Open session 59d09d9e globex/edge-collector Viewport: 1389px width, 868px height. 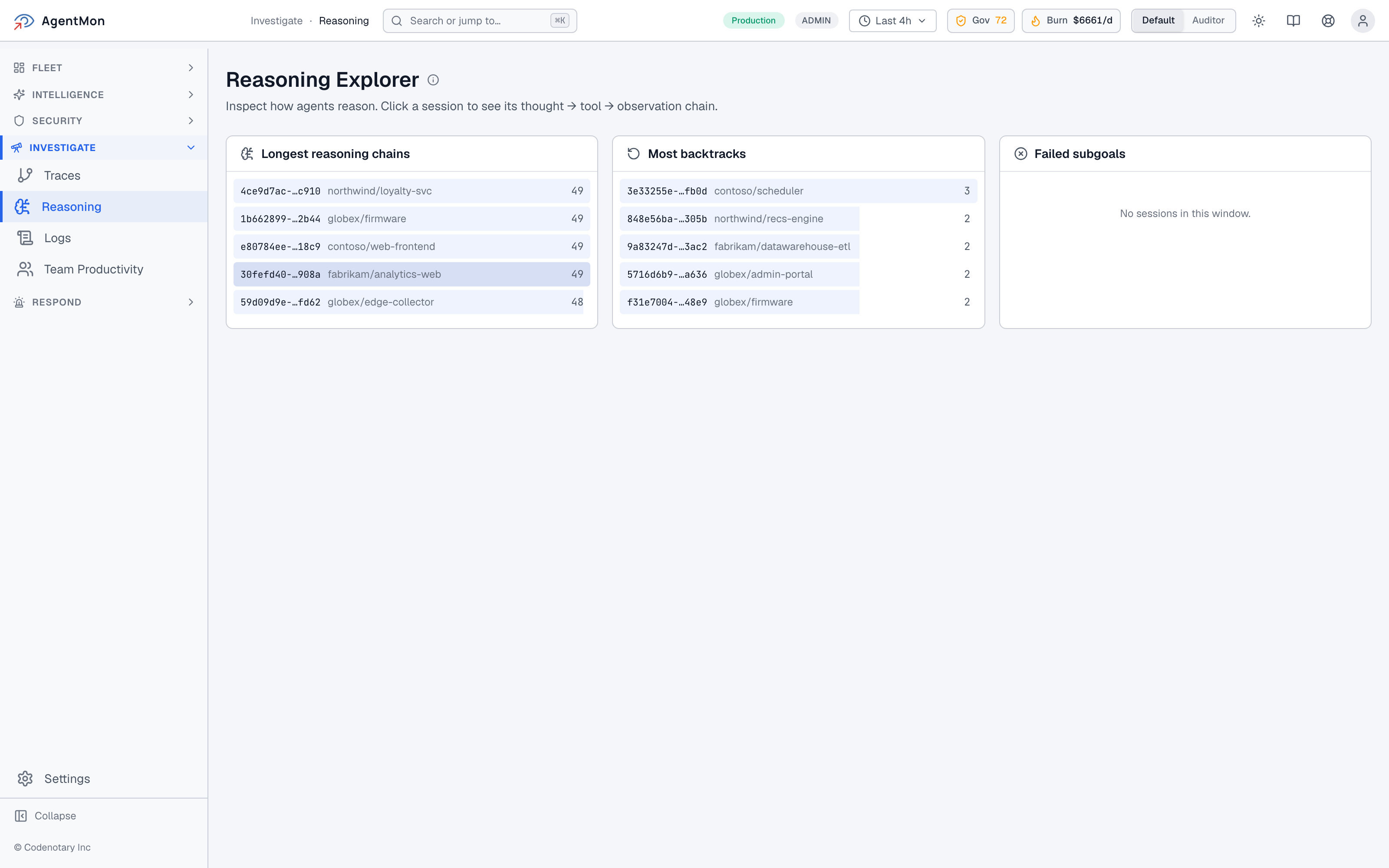tap(411, 302)
